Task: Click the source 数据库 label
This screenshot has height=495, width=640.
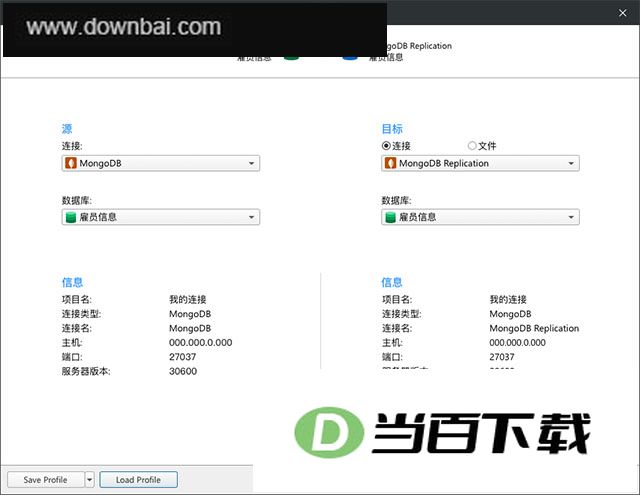Action: tap(77, 200)
